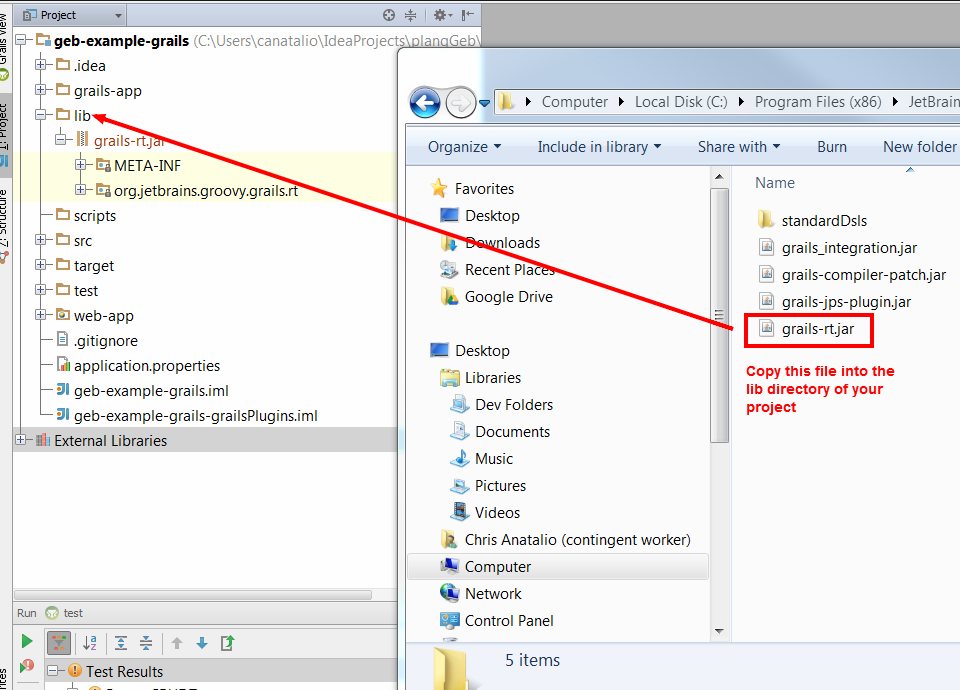Image resolution: width=960 pixels, height=690 pixels.
Task: Collapse the geb-example-grails root node
Action: [x=21, y=40]
